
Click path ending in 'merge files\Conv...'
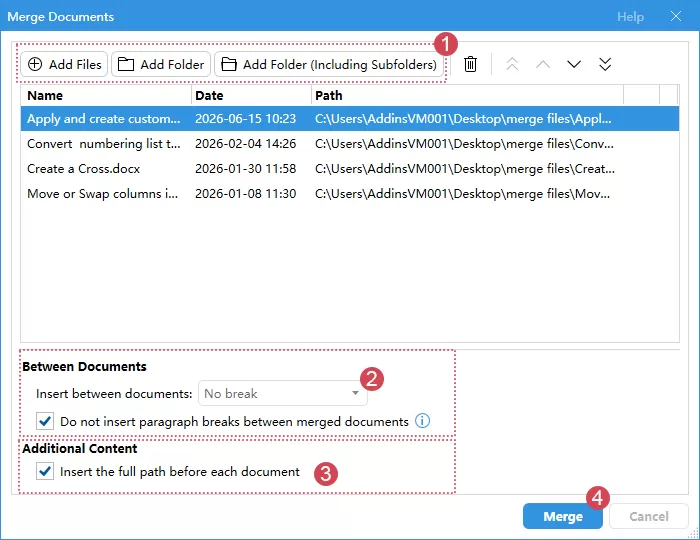[464, 144]
